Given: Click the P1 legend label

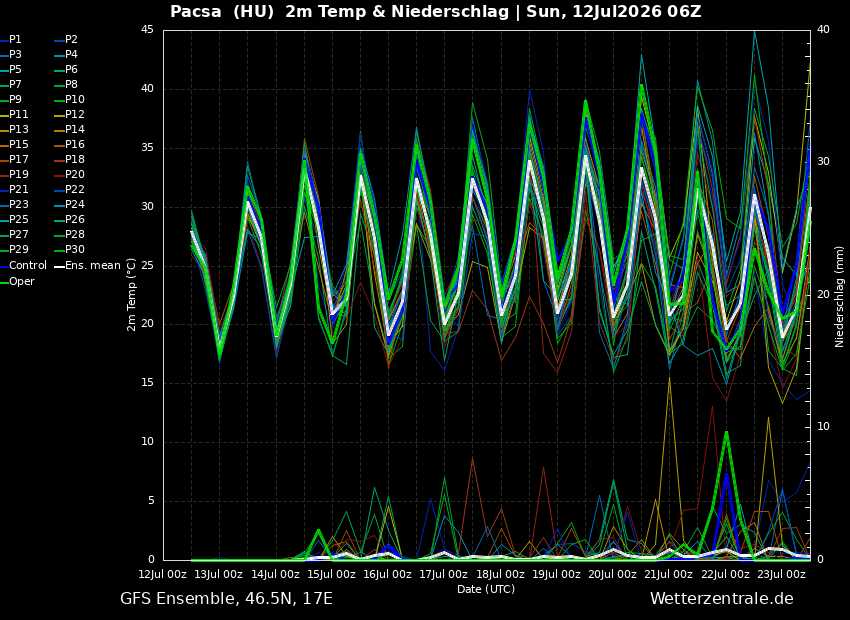Looking at the screenshot, I should [x=15, y=40].
